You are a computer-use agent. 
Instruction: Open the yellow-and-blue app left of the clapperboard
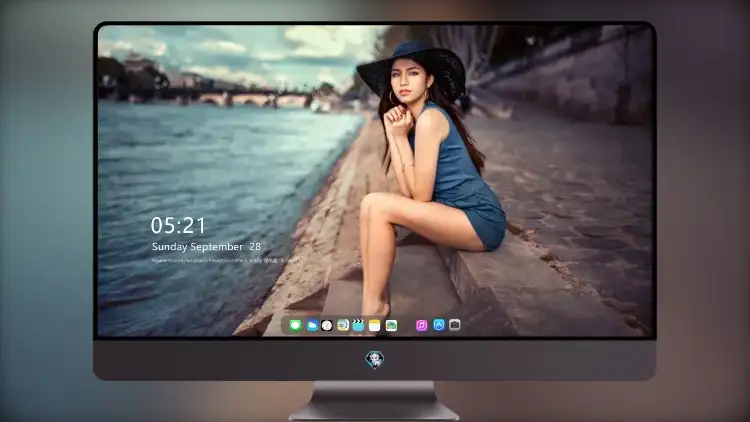[x=343, y=325]
